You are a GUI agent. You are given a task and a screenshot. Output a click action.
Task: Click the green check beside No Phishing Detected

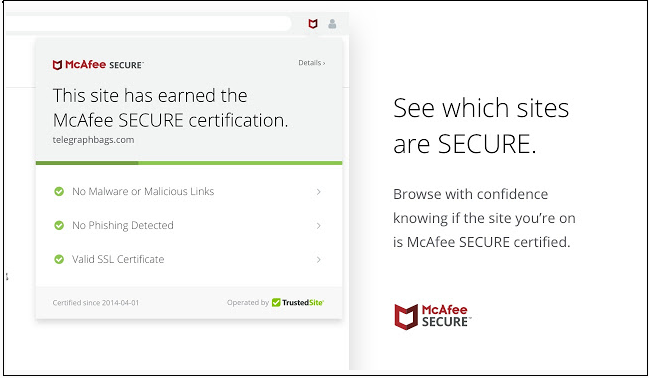click(x=59, y=225)
